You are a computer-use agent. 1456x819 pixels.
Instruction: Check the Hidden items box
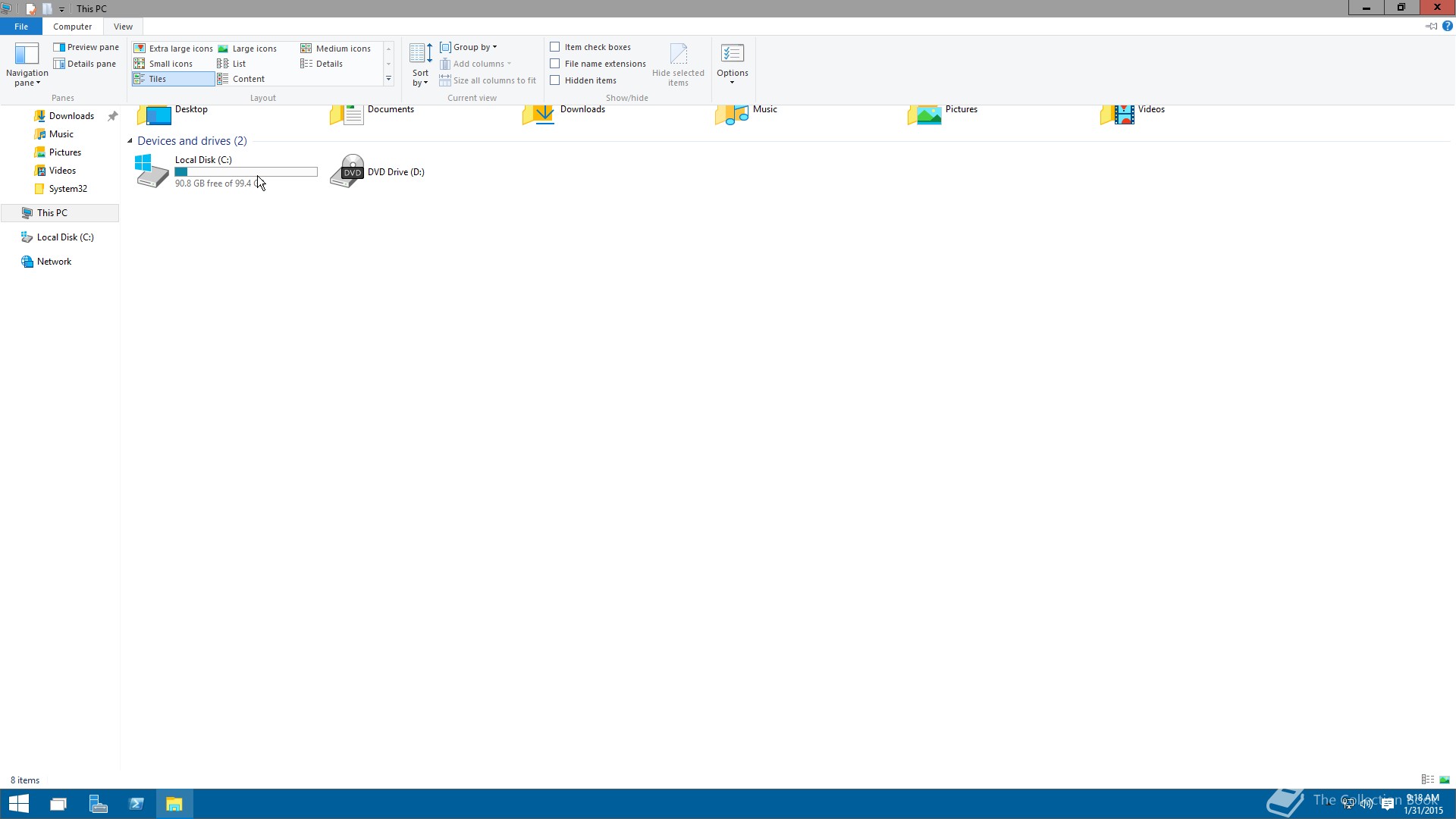(555, 80)
